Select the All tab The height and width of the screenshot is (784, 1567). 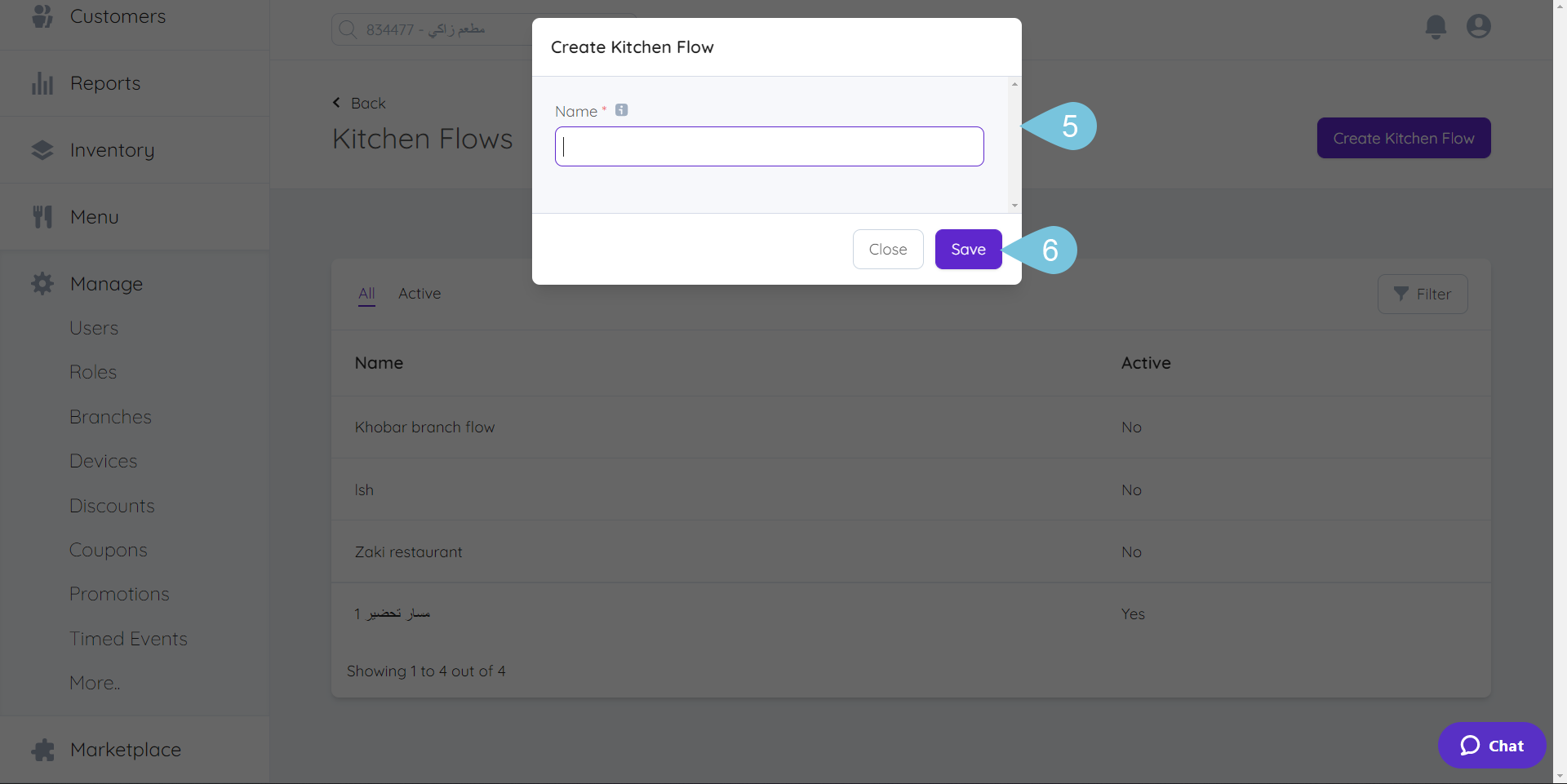[366, 294]
